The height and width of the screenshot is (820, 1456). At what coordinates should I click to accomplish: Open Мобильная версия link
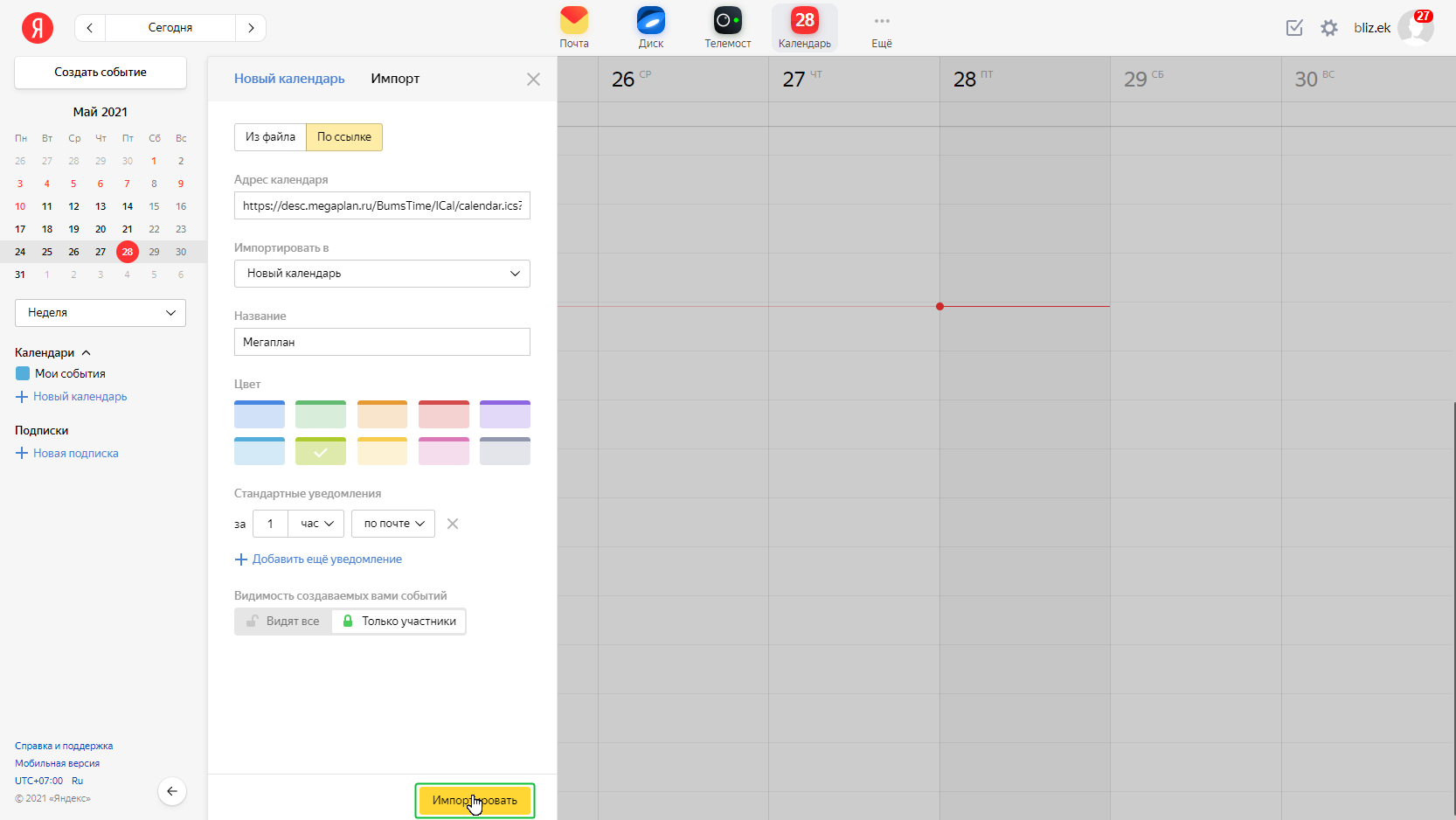(x=57, y=764)
